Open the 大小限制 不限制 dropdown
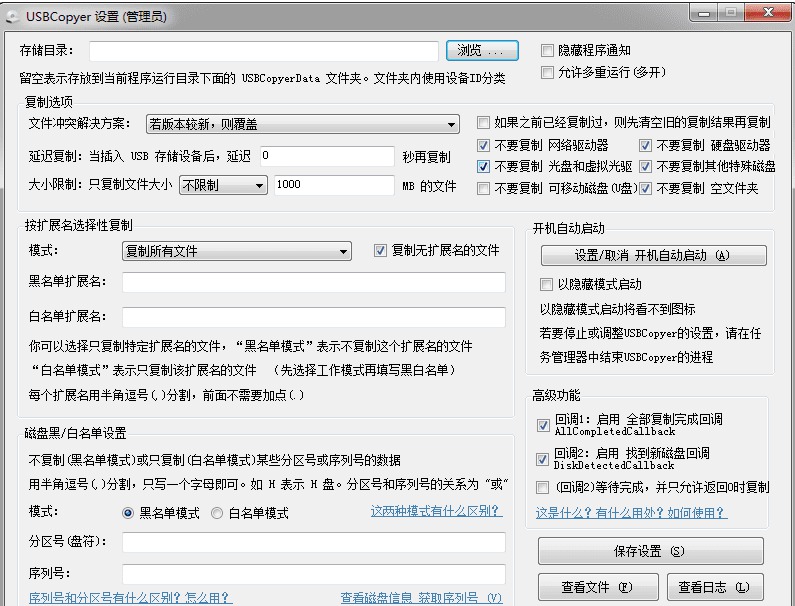 point(223,186)
